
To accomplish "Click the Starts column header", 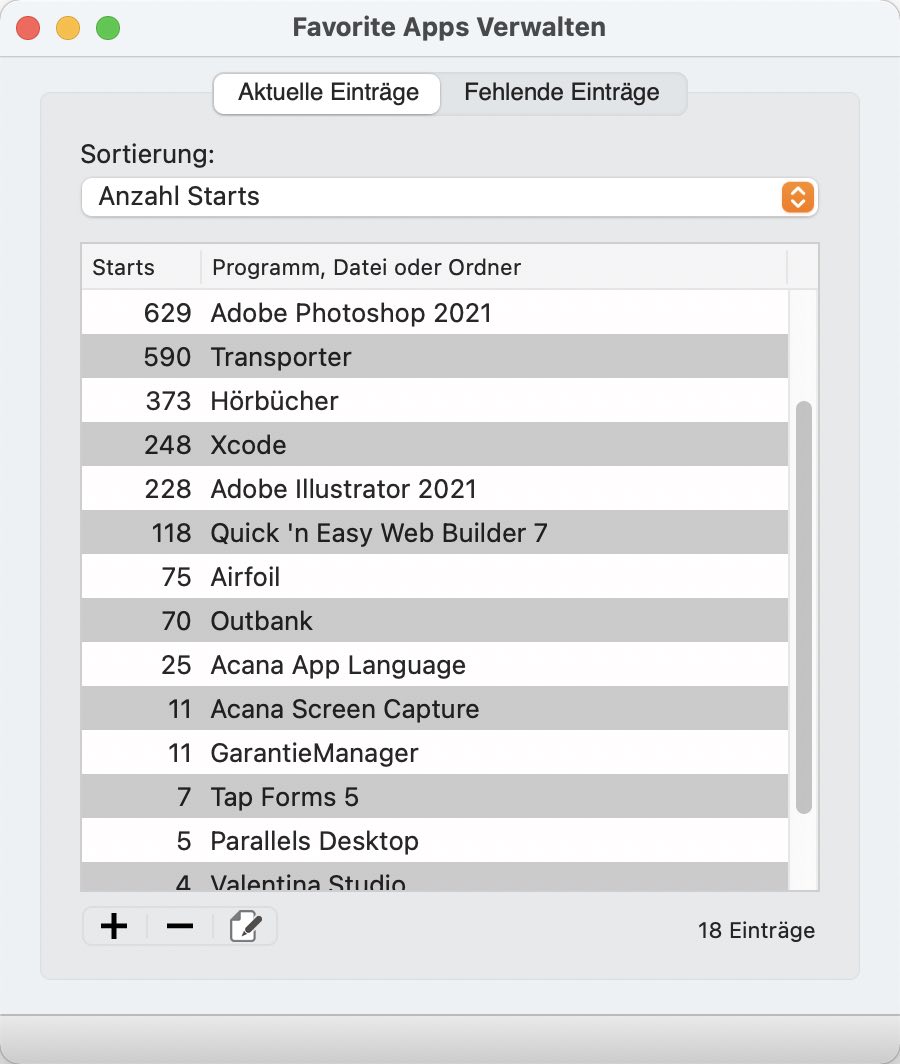I will tap(140, 267).
